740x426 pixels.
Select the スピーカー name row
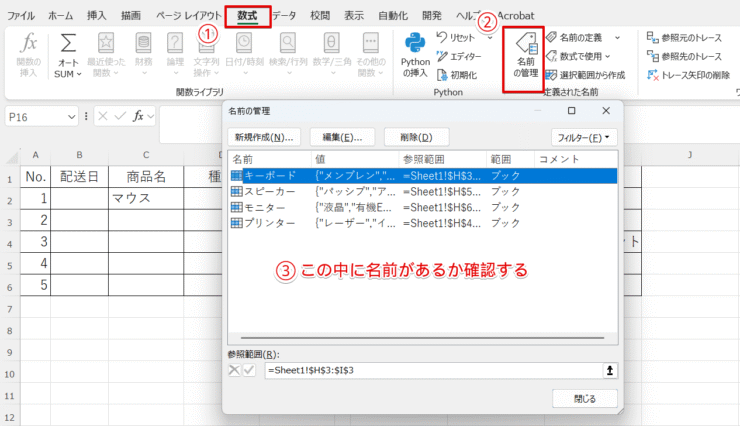tap(423, 192)
